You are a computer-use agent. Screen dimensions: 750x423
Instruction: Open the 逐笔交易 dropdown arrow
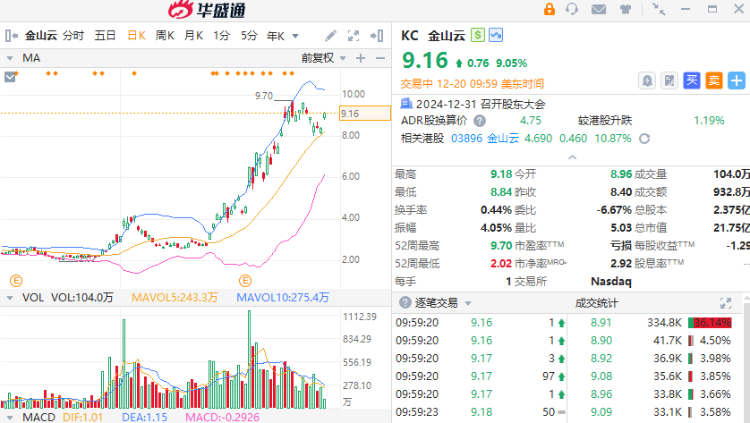pyautogui.click(x=468, y=303)
